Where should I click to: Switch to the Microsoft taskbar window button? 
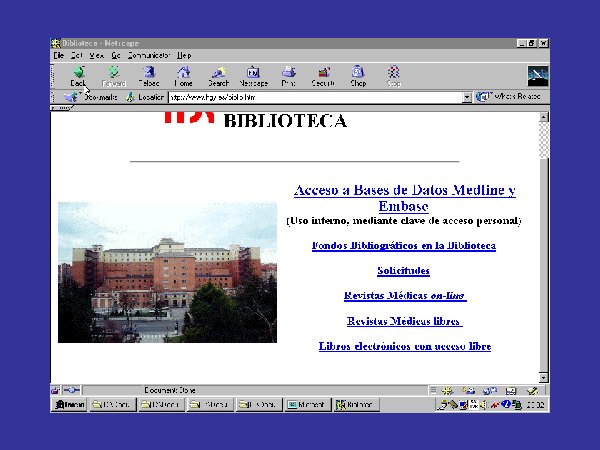pyautogui.click(x=307, y=404)
